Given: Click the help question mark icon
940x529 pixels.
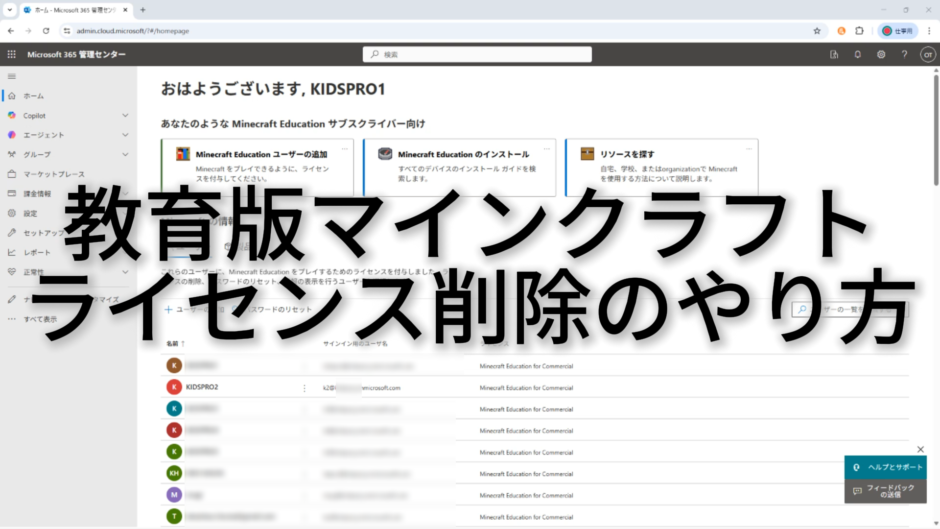Looking at the screenshot, I should click(904, 54).
